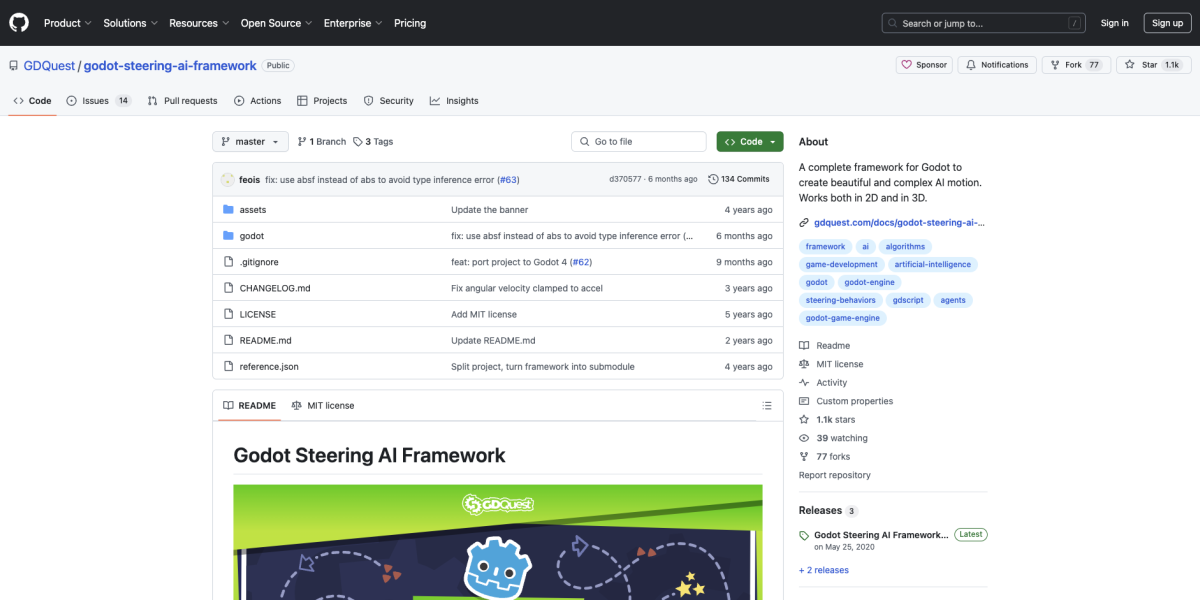Image resolution: width=1200 pixels, height=600 pixels.
Task: Click the GitHub logo in the header
Action: 18,22
